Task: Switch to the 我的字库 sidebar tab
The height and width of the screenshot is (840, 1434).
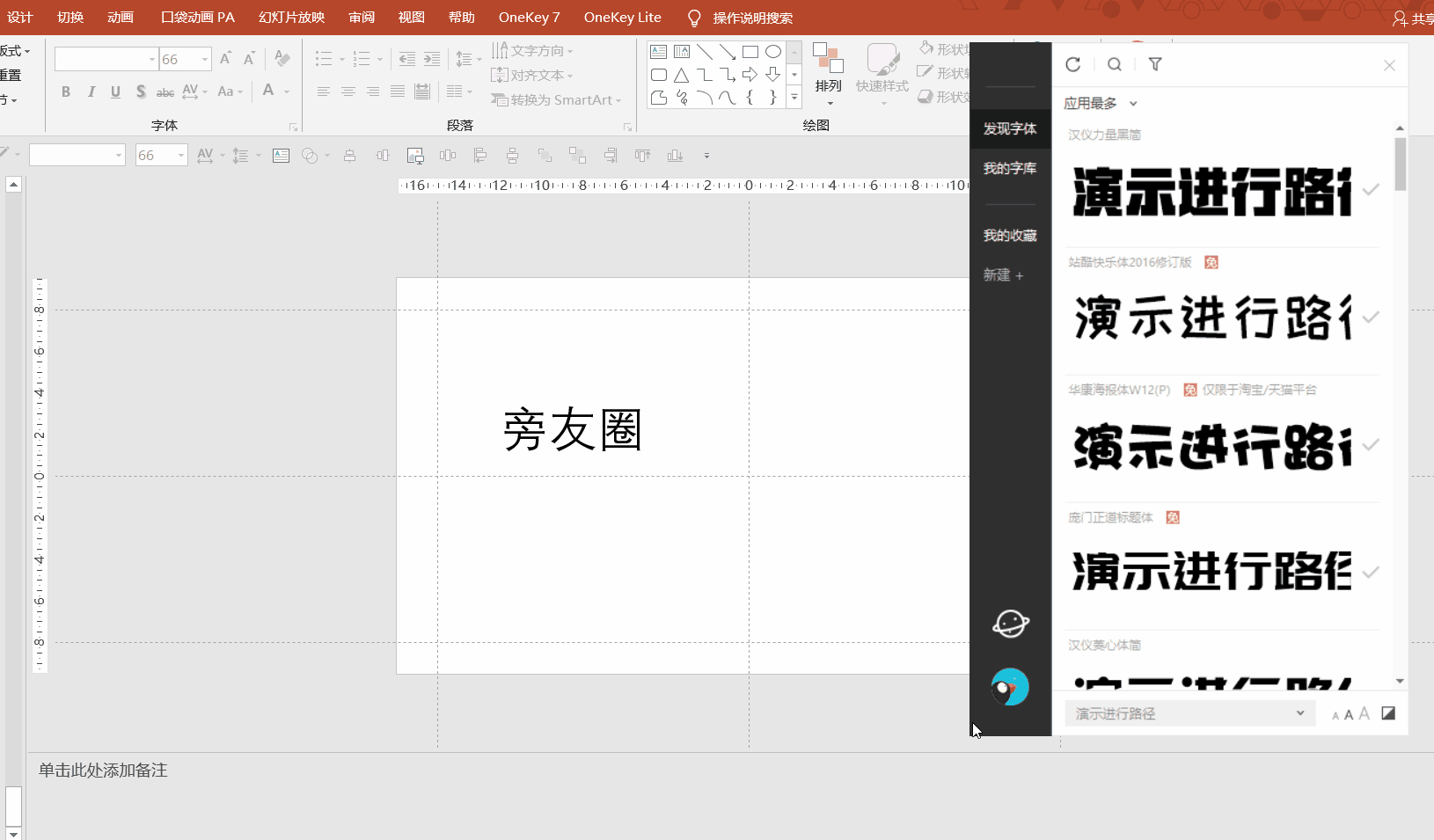Action: pos(1009,168)
